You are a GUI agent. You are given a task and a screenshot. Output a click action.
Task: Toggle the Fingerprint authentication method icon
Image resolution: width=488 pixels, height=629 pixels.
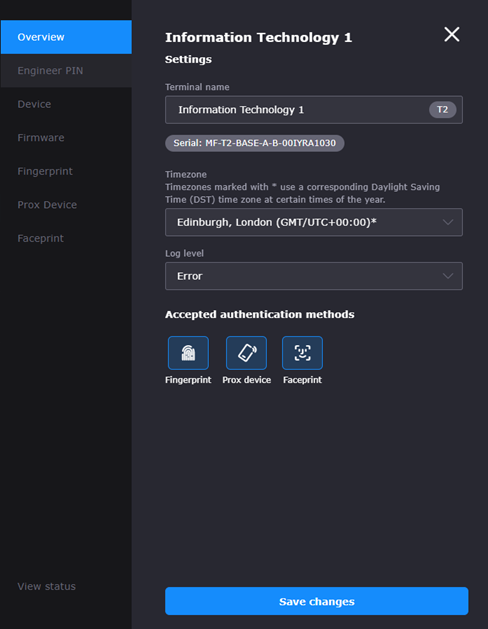point(188,353)
